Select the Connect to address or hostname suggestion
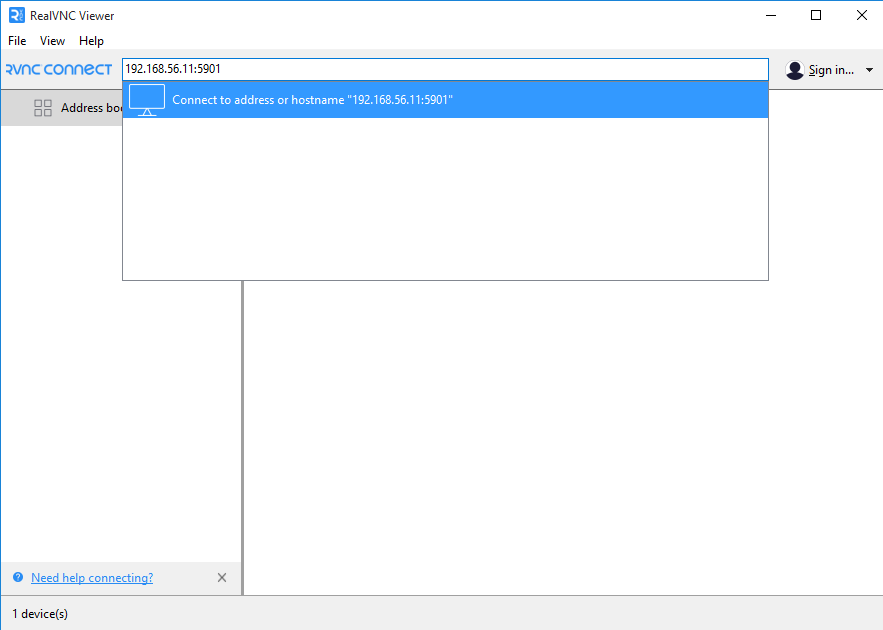Viewport: 883px width, 630px height. [x=445, y=100]
